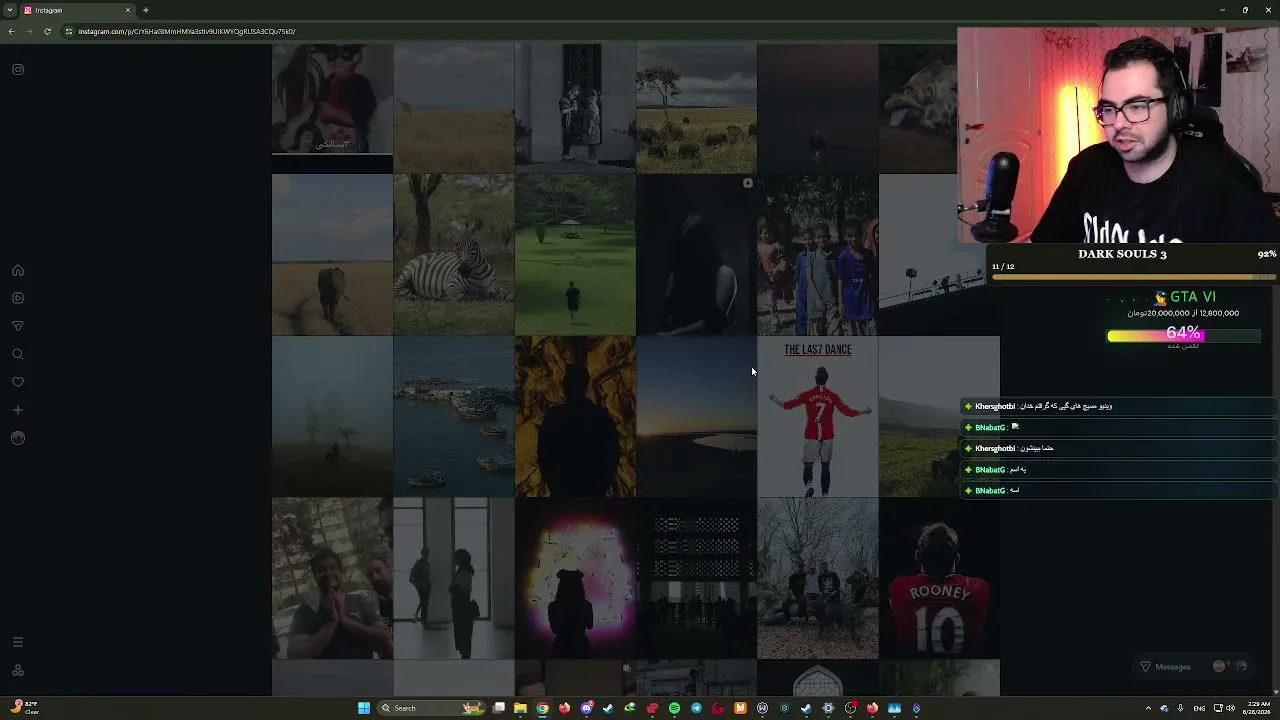Screen dimensions: 1280x720
Task: Switch the ENG input language
Action: [x=1199, y=708]
